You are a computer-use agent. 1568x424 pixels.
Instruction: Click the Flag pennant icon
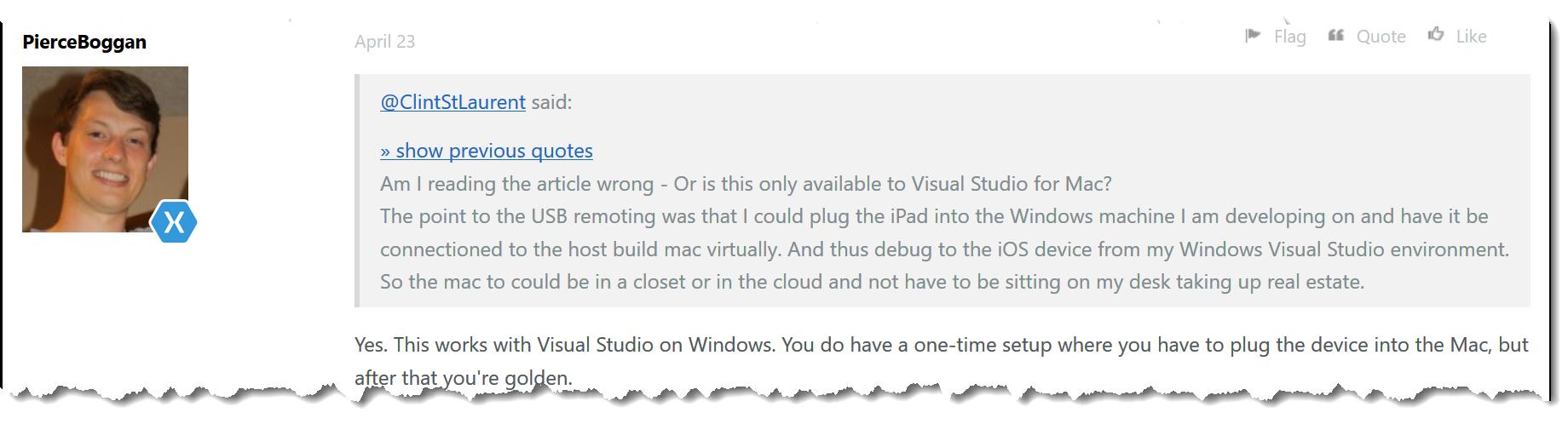tap(1253, 35)
